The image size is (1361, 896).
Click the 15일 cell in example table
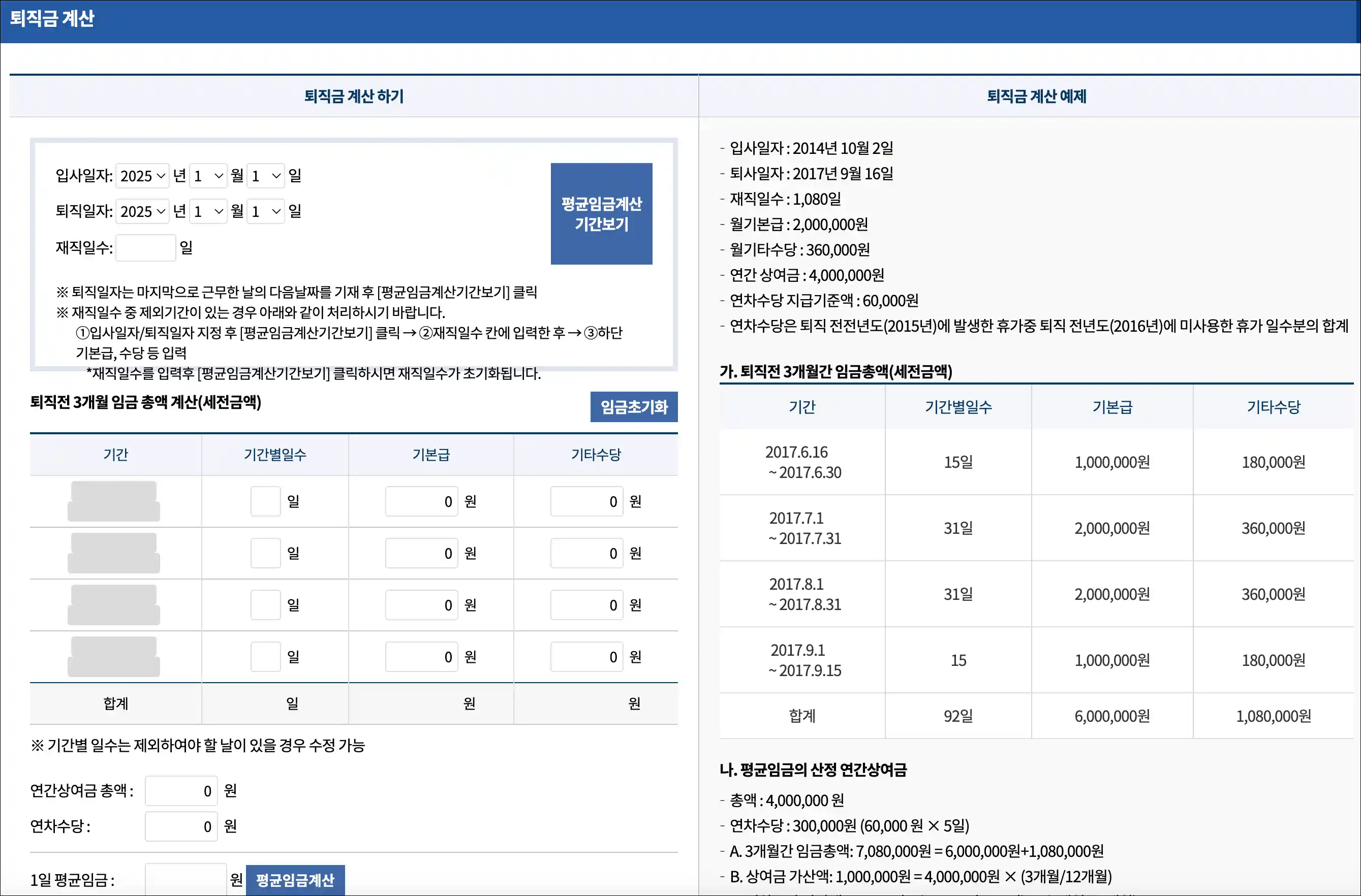point(958,462)
